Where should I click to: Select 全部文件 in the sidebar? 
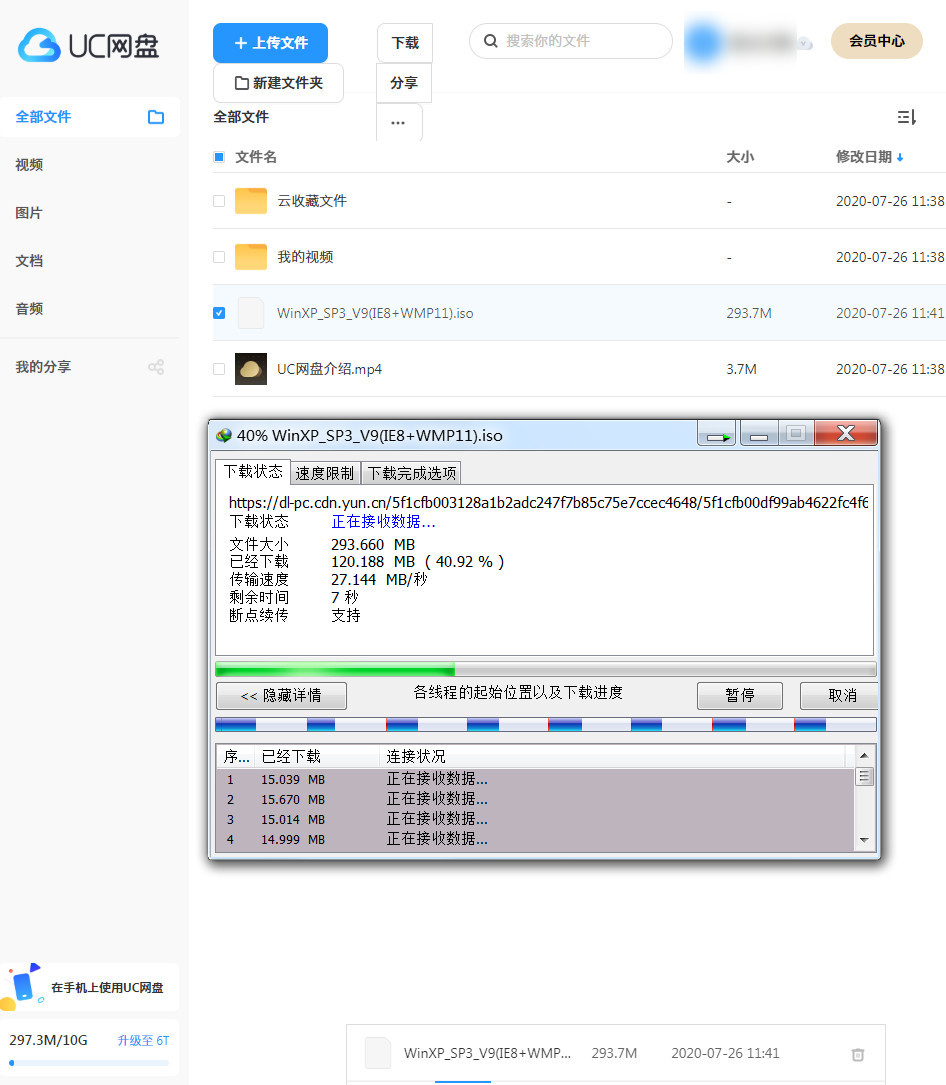tap(90, 117)
